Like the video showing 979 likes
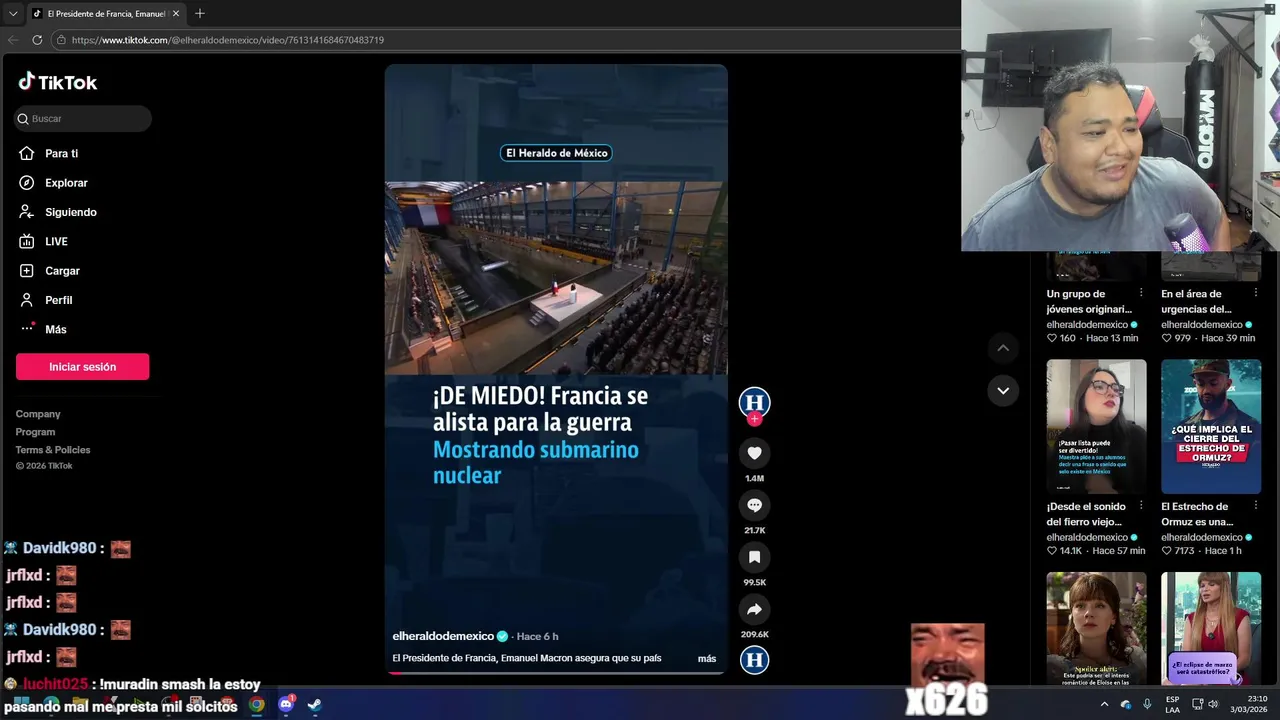 [x=1166, y=338]
